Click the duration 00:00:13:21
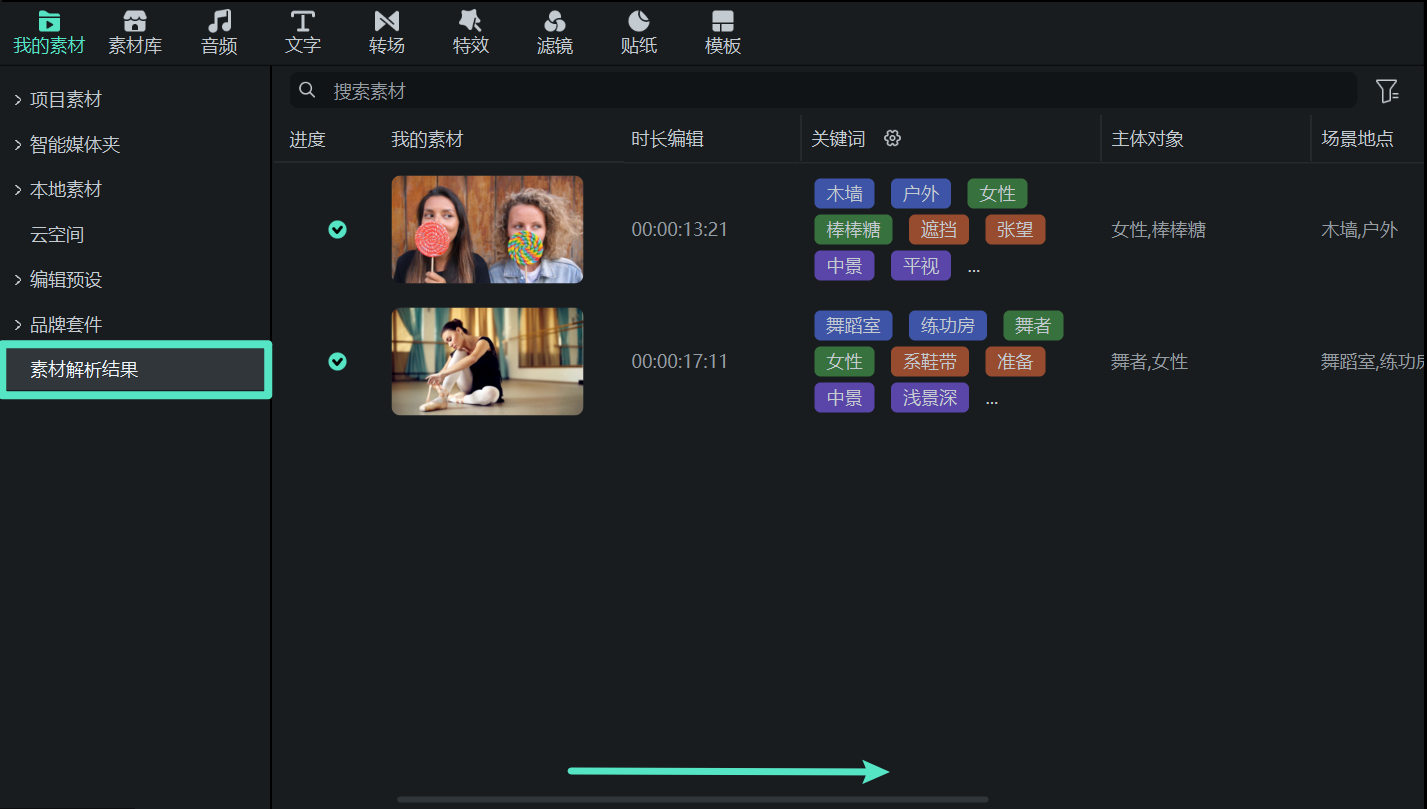 click(680, 230)
